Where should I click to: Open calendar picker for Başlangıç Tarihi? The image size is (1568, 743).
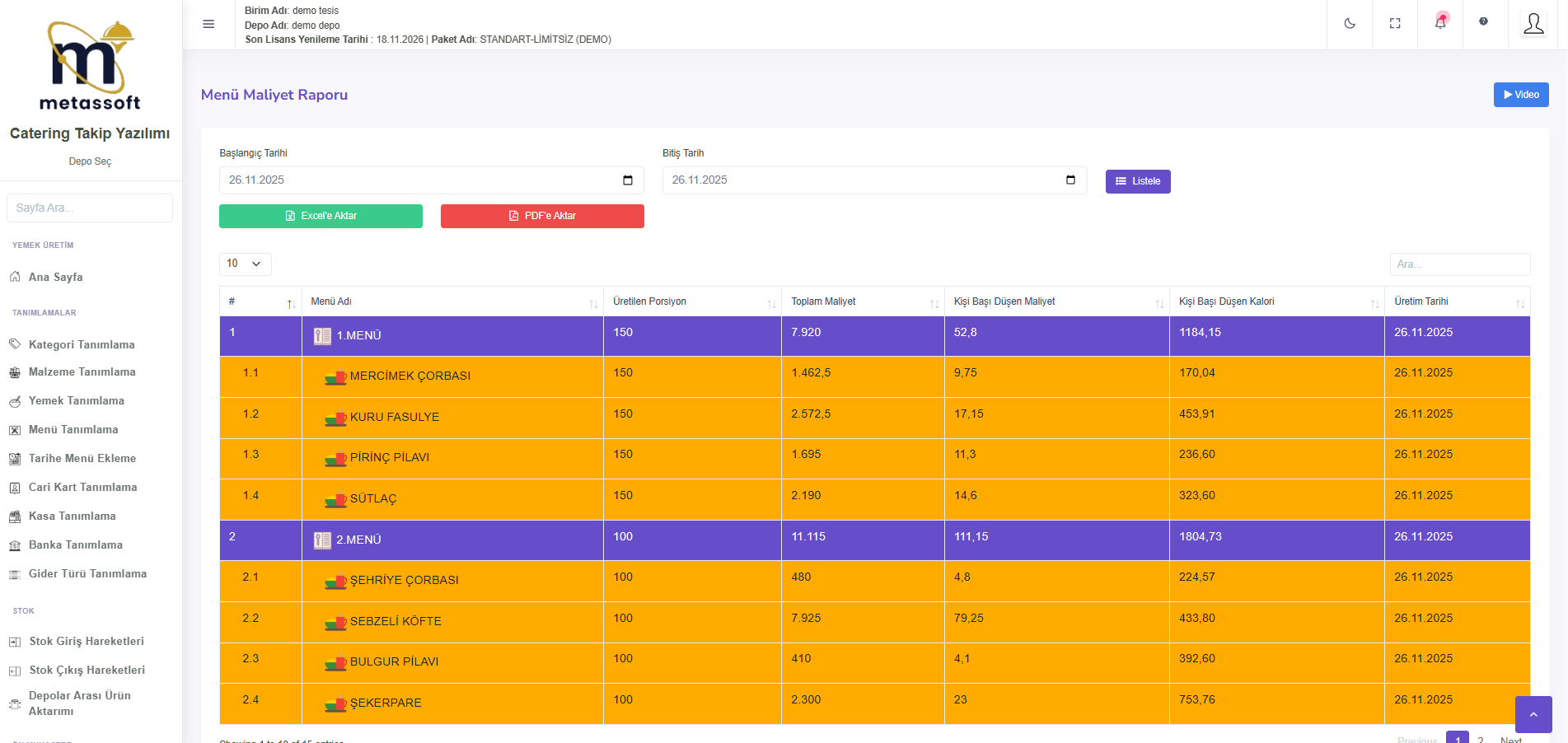628,180
